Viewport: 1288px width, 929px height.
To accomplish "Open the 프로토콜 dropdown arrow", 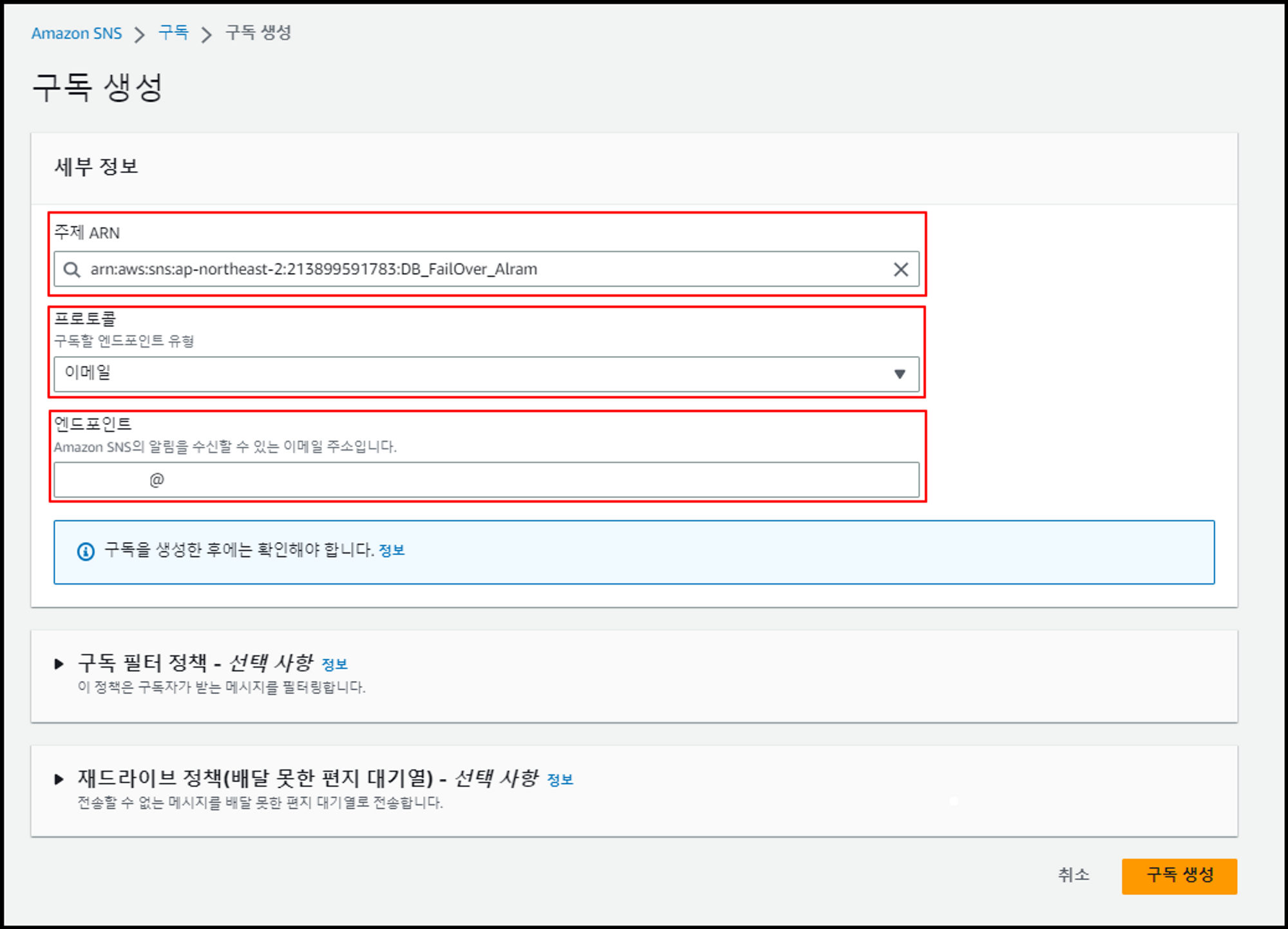I will pos(900,374).
